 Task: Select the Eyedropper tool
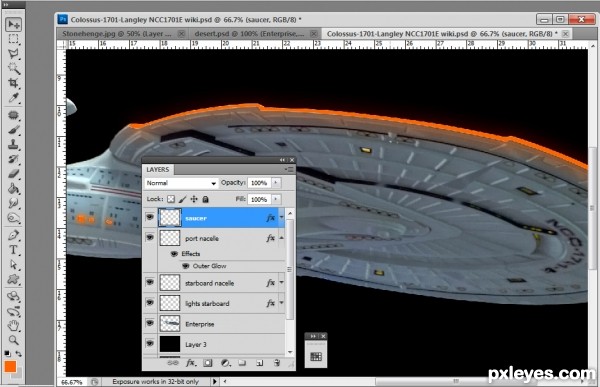pyautogui.click(x=14, y=98)
